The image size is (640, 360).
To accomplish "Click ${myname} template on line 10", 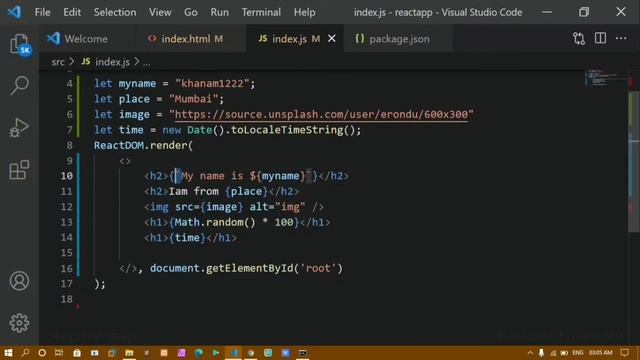I will (277, 176).
